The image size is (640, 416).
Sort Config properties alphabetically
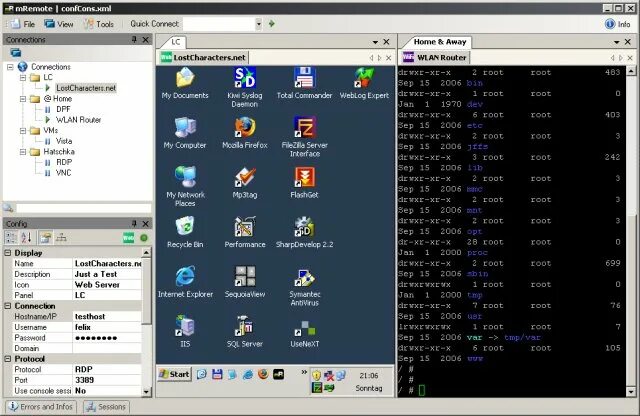tap(26, 237)
